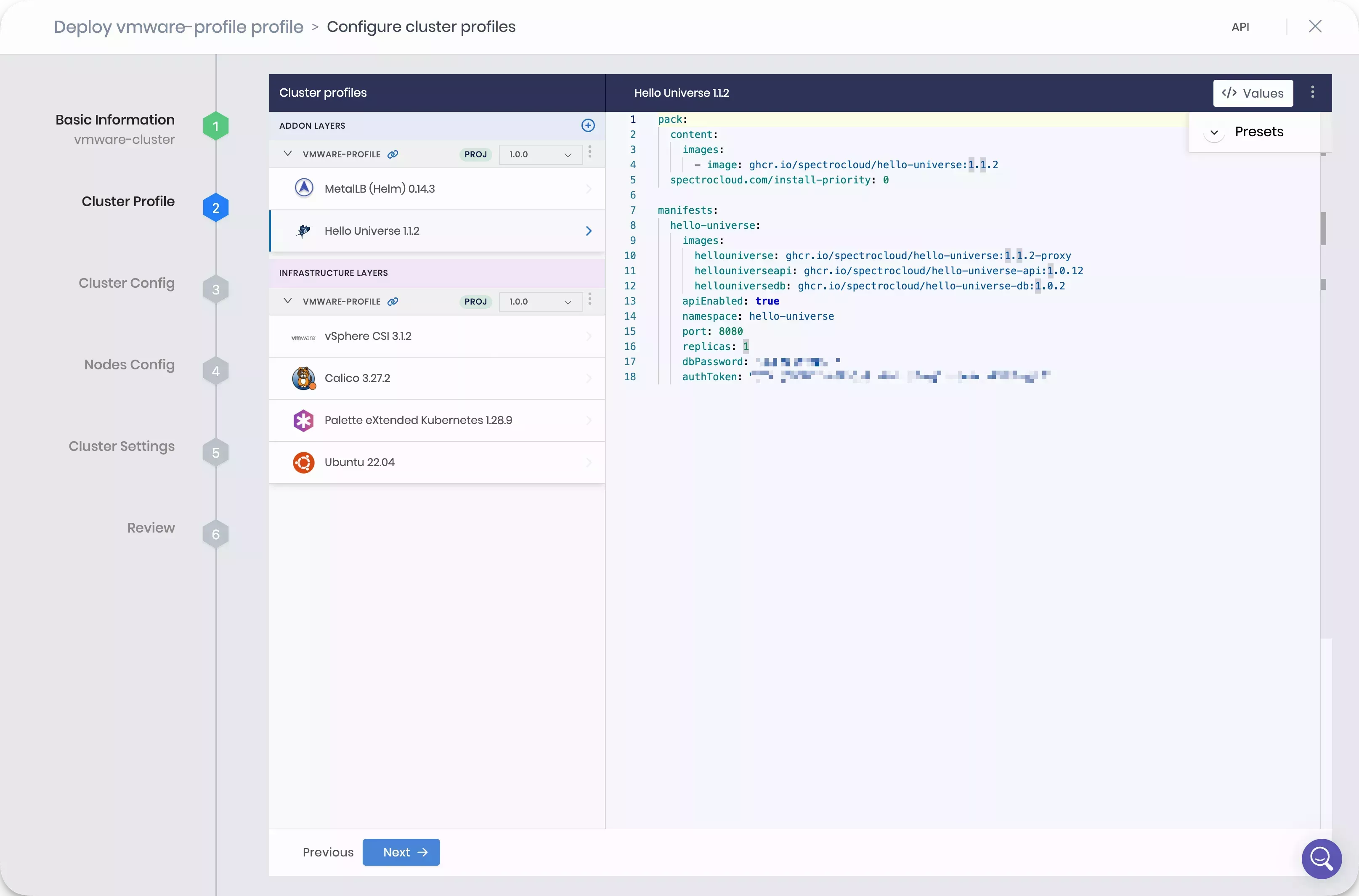
Task: Open the editor's vertical ellipsis menu
Action: (x=1312, y=93)
